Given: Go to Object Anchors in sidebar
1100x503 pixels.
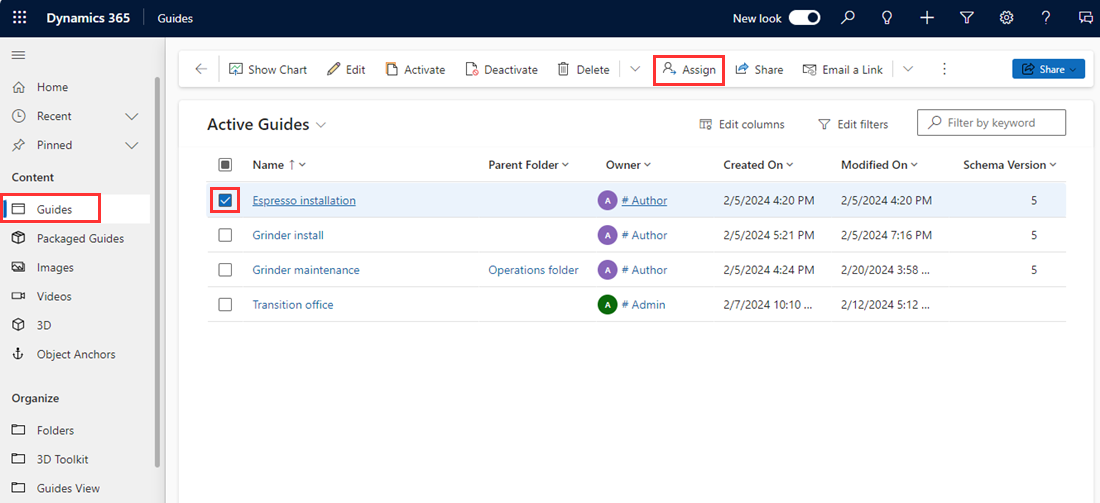Looking at the screenshot, I should click(76, 355).
